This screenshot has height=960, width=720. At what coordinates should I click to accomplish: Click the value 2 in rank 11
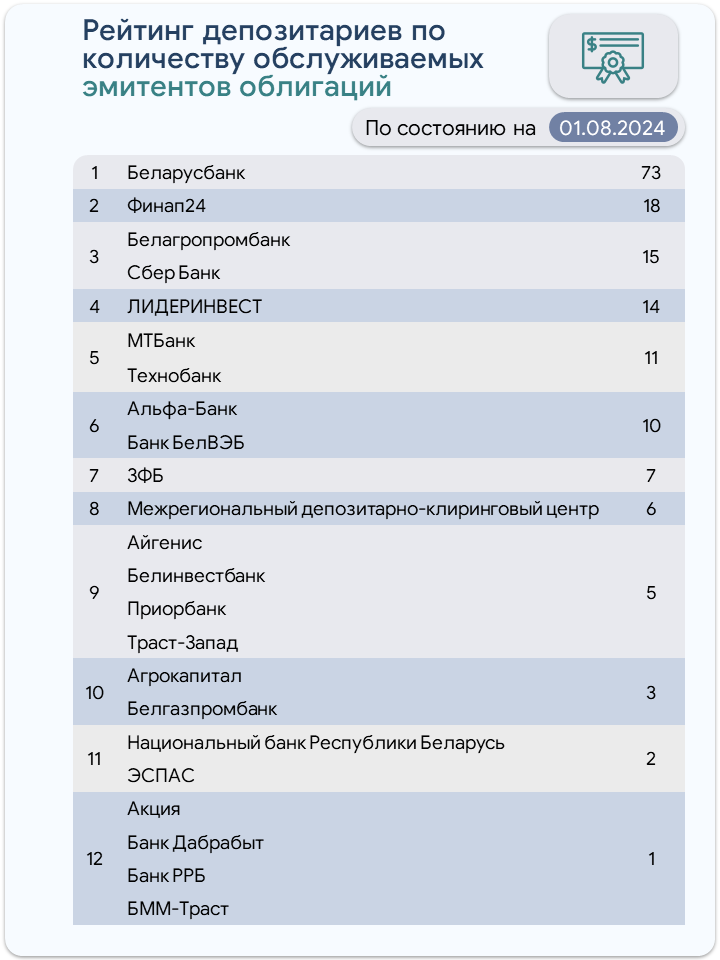pos(651,759)
